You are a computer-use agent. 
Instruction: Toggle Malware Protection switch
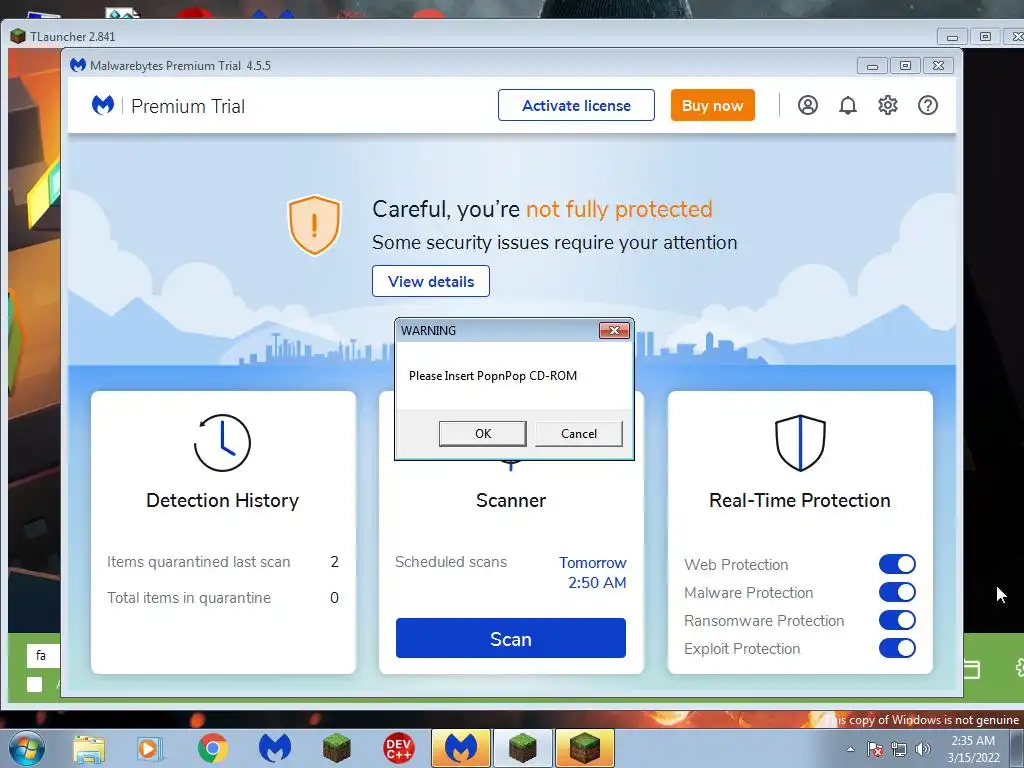coord(897,592)
